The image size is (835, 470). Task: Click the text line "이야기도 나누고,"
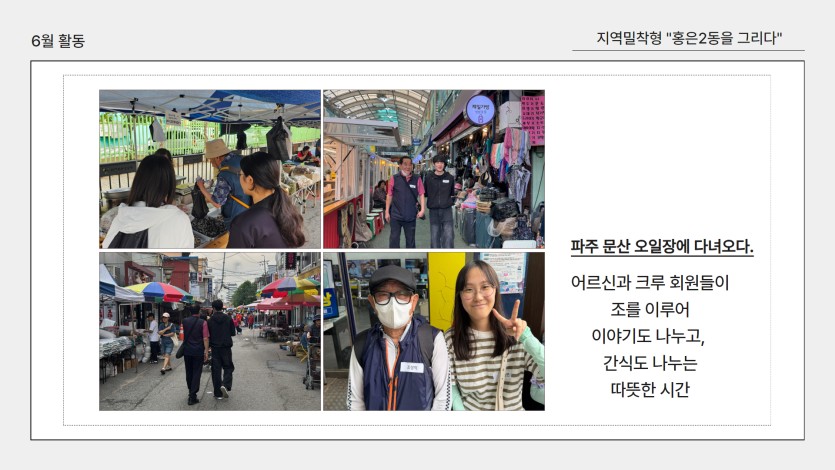point(648,336)
